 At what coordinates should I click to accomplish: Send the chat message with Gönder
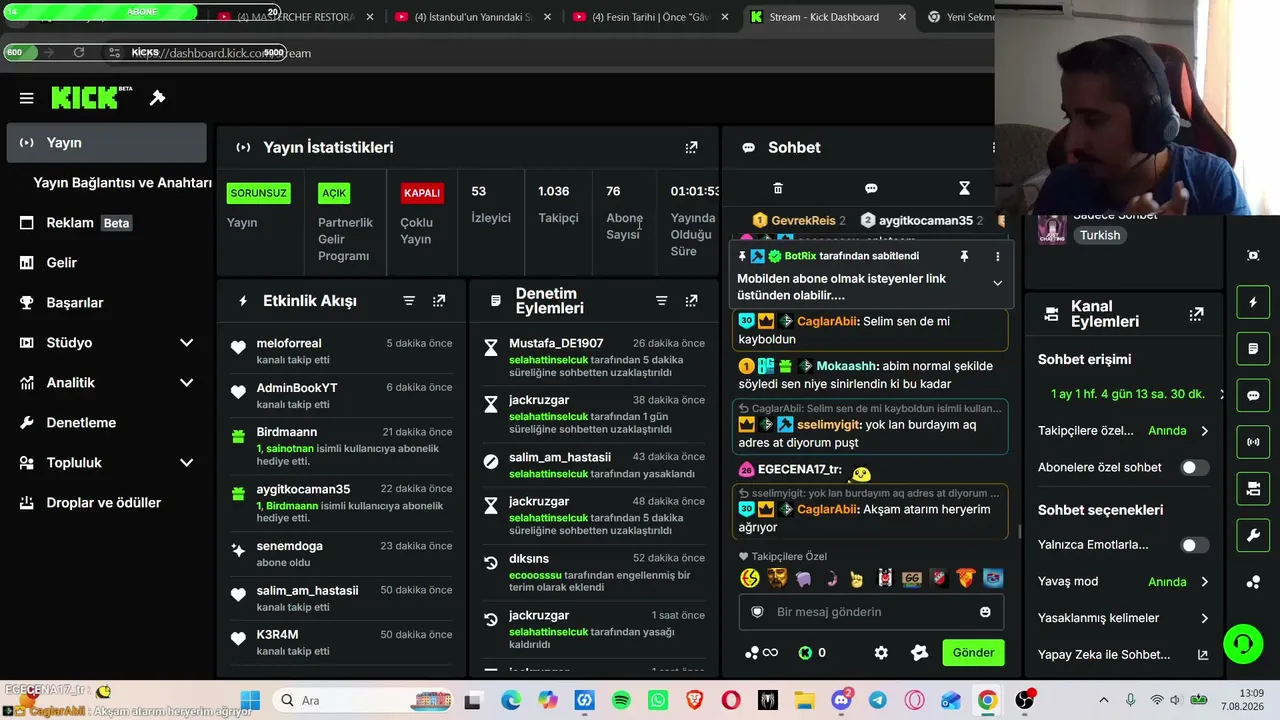tap(973, 653)
